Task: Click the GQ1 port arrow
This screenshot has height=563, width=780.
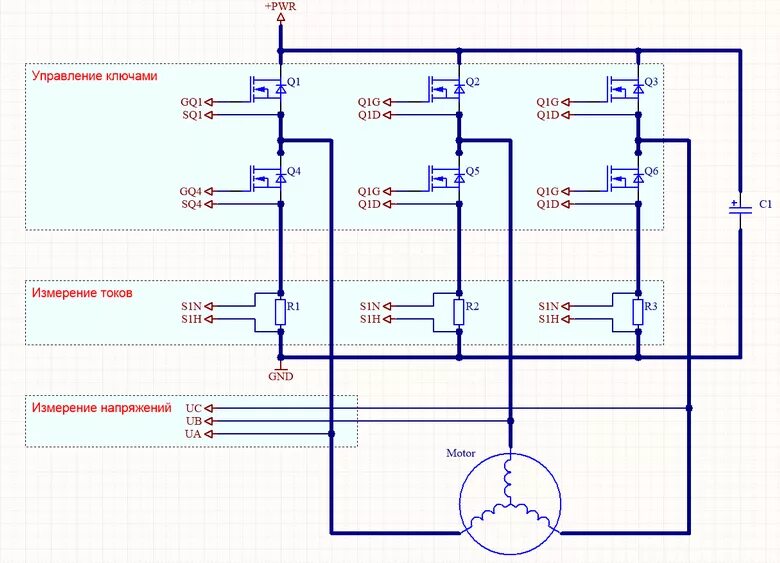Action: (209, 102)
